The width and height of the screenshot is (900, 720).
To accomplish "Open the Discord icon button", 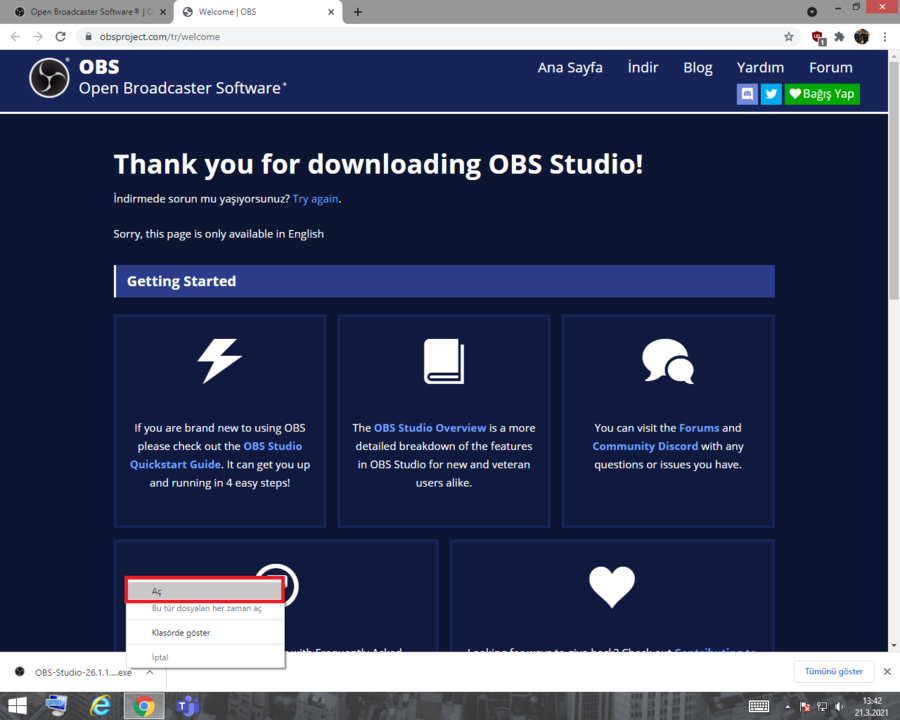I will (747, 94).
